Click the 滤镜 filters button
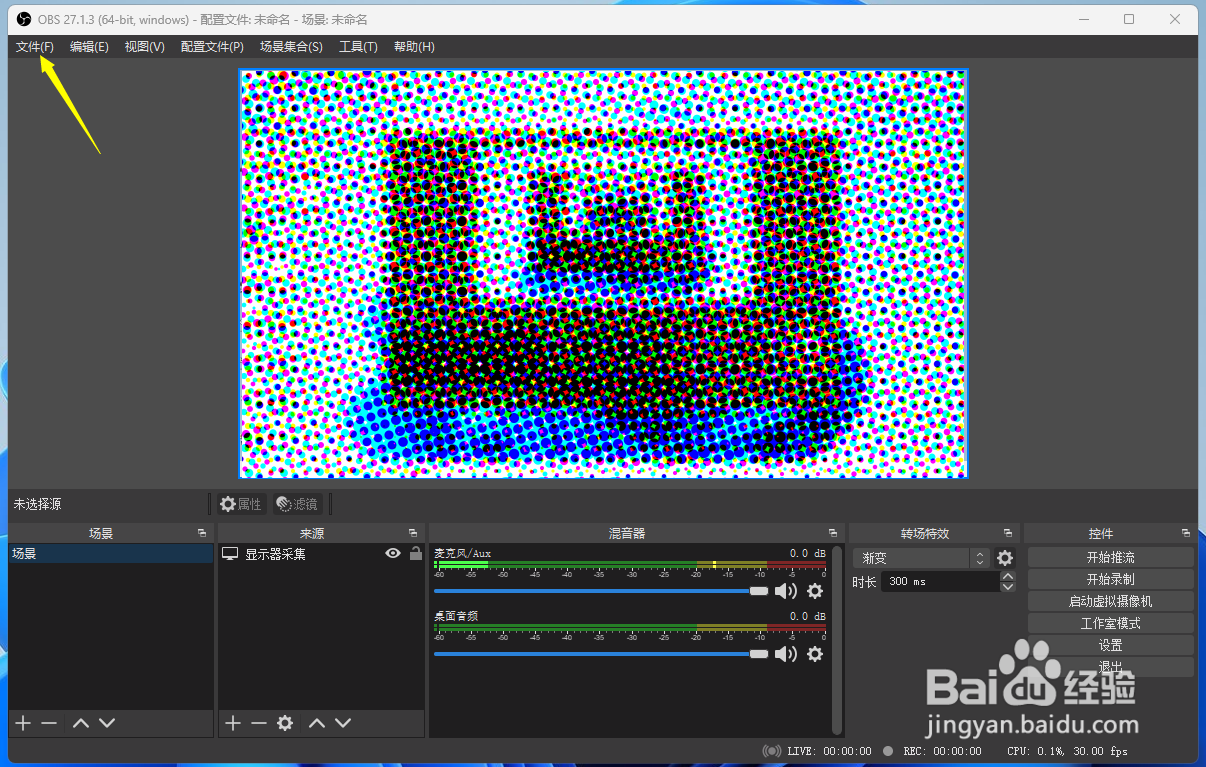Viewport: 1206px width, 767px height. (x=297, y=504)
